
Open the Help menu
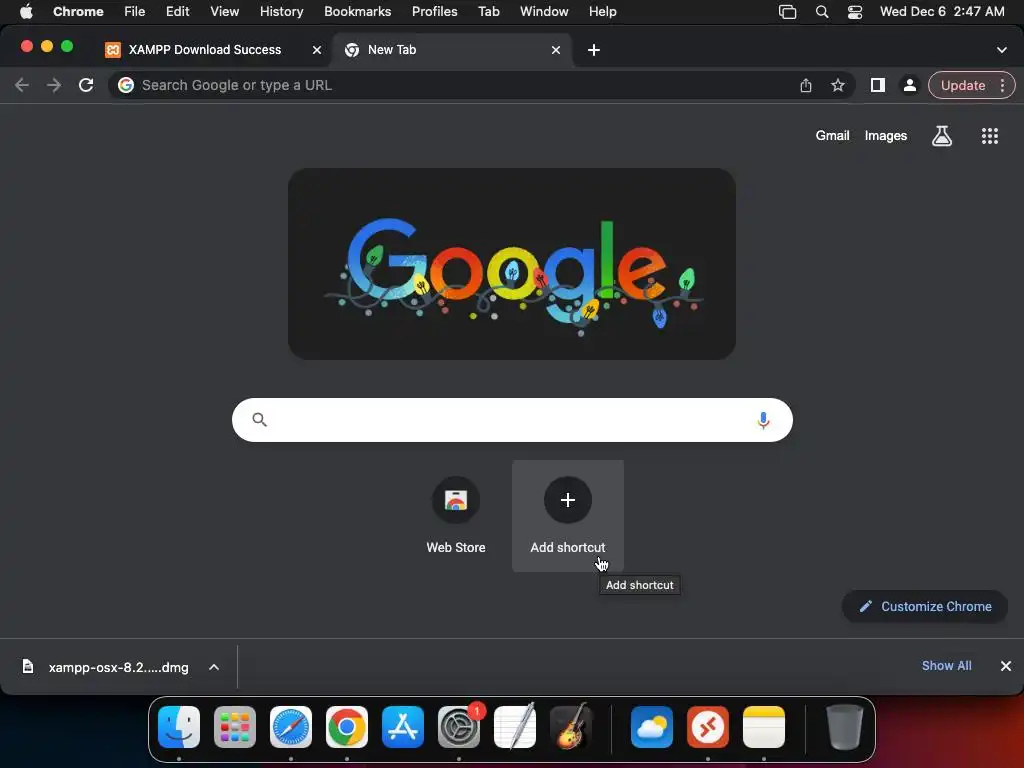click(x=602, y=12)
